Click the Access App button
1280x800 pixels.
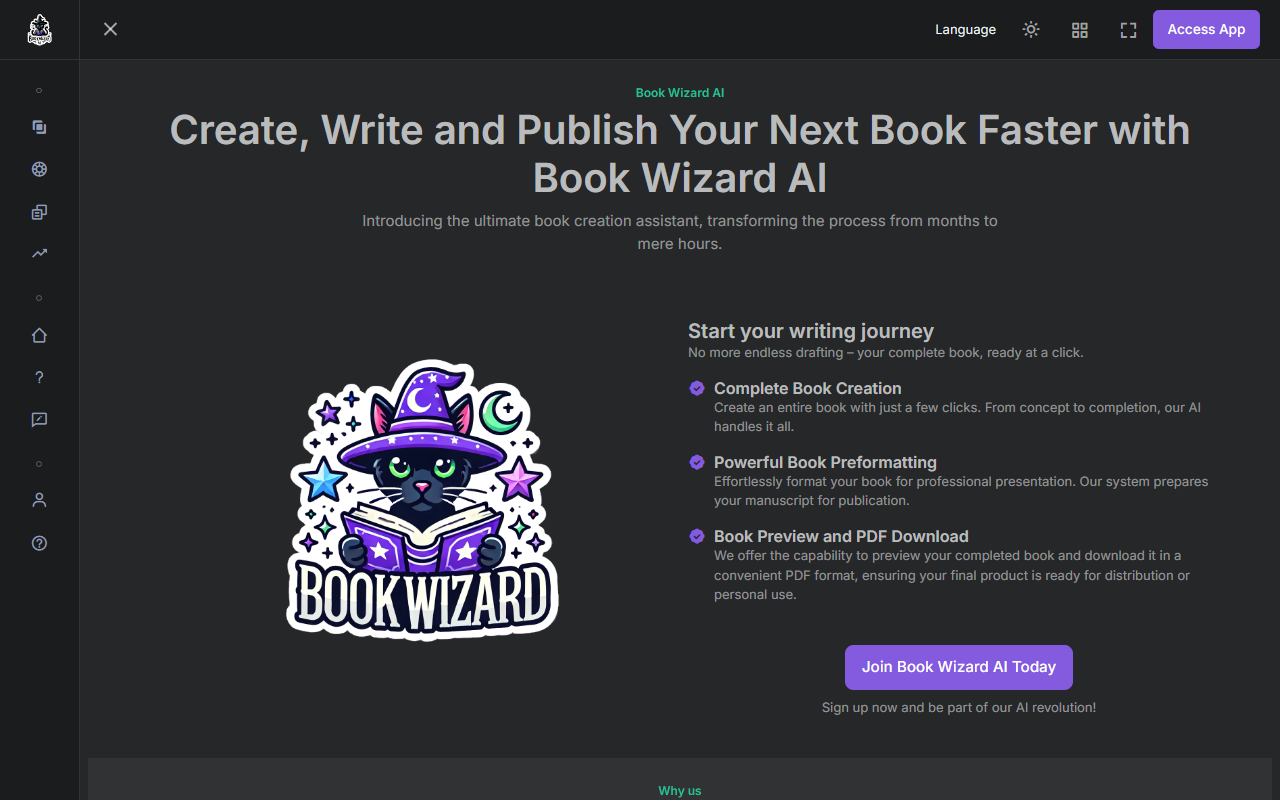[1206, 29]
